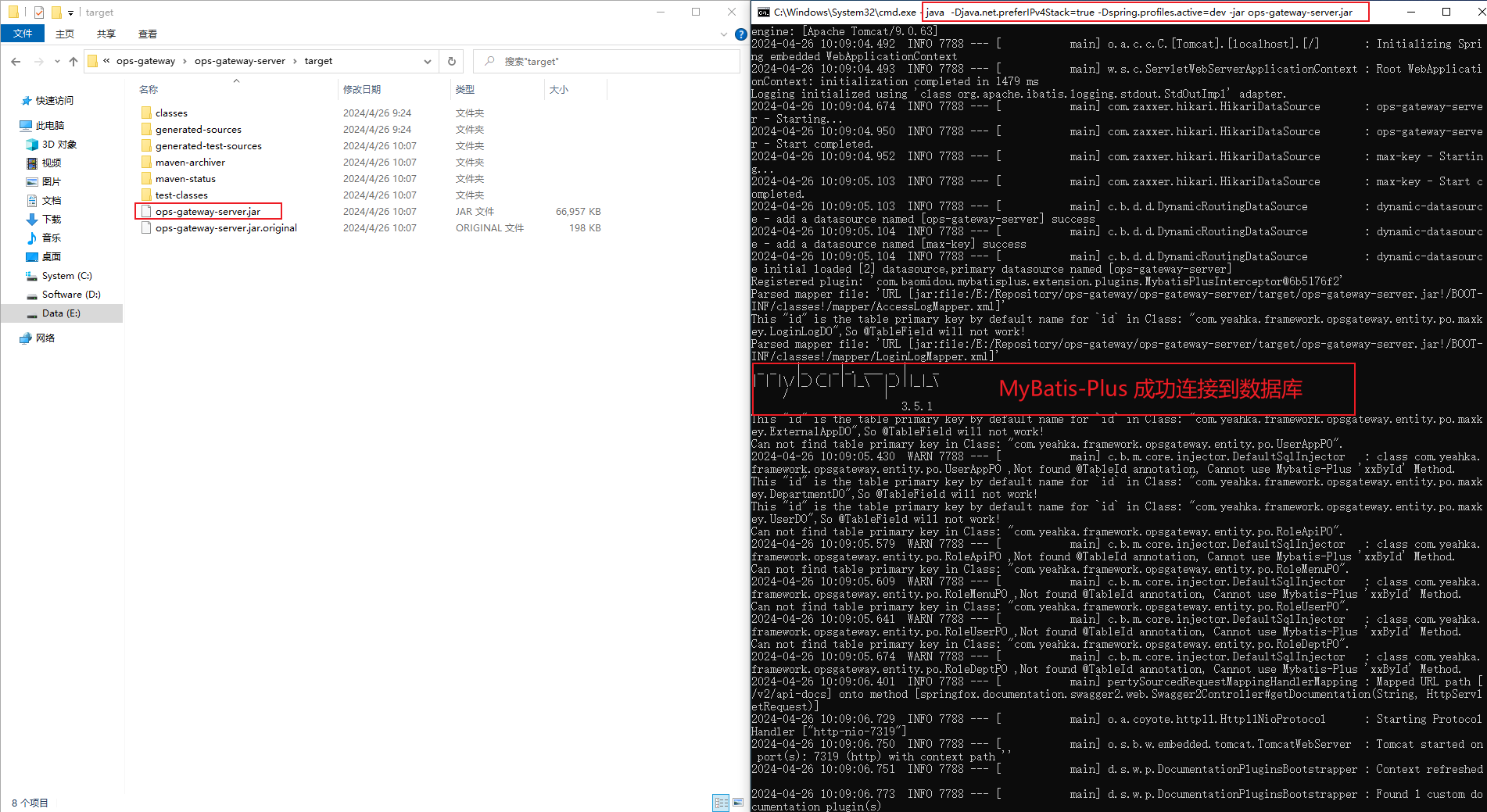1487x812 pixels.
Task: Click the blue Help question mark icon
Action: click(740, 34)
